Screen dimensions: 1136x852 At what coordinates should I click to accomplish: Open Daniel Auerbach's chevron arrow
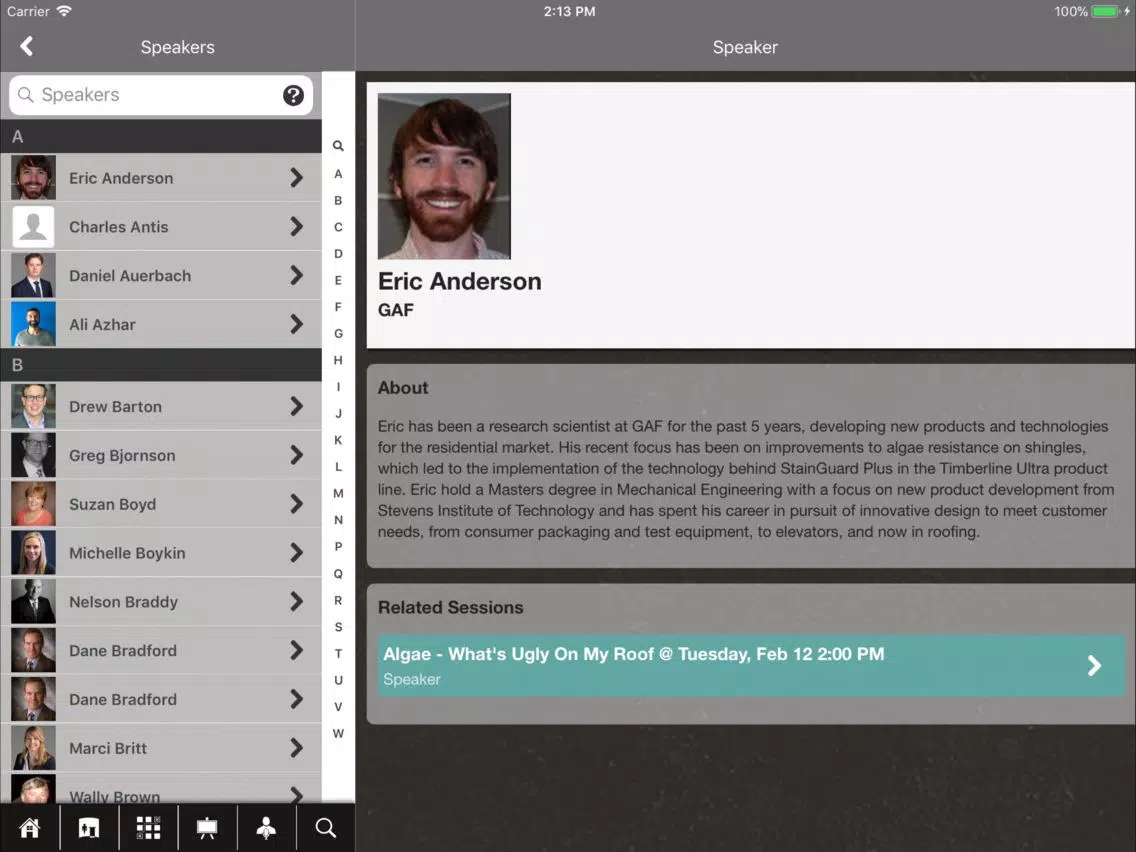tap(296, 275)
